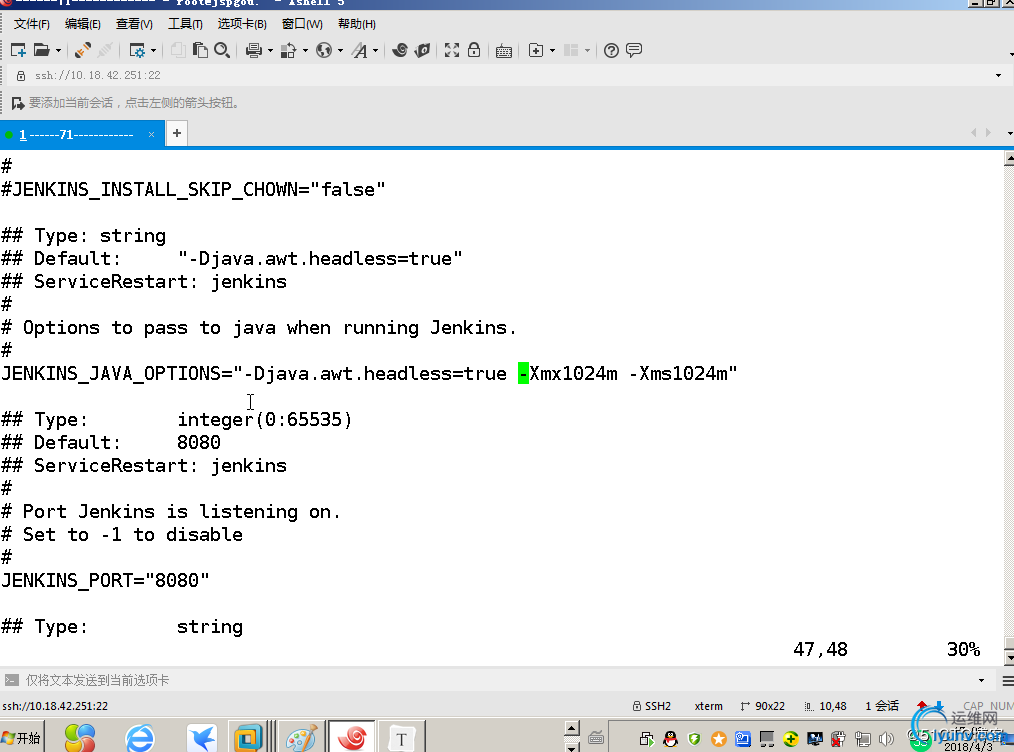Image resolution: width=1014 pixels, height=752 pixels.
Task: Click the SSH2 status bar entry
Action: pos(652,706)
